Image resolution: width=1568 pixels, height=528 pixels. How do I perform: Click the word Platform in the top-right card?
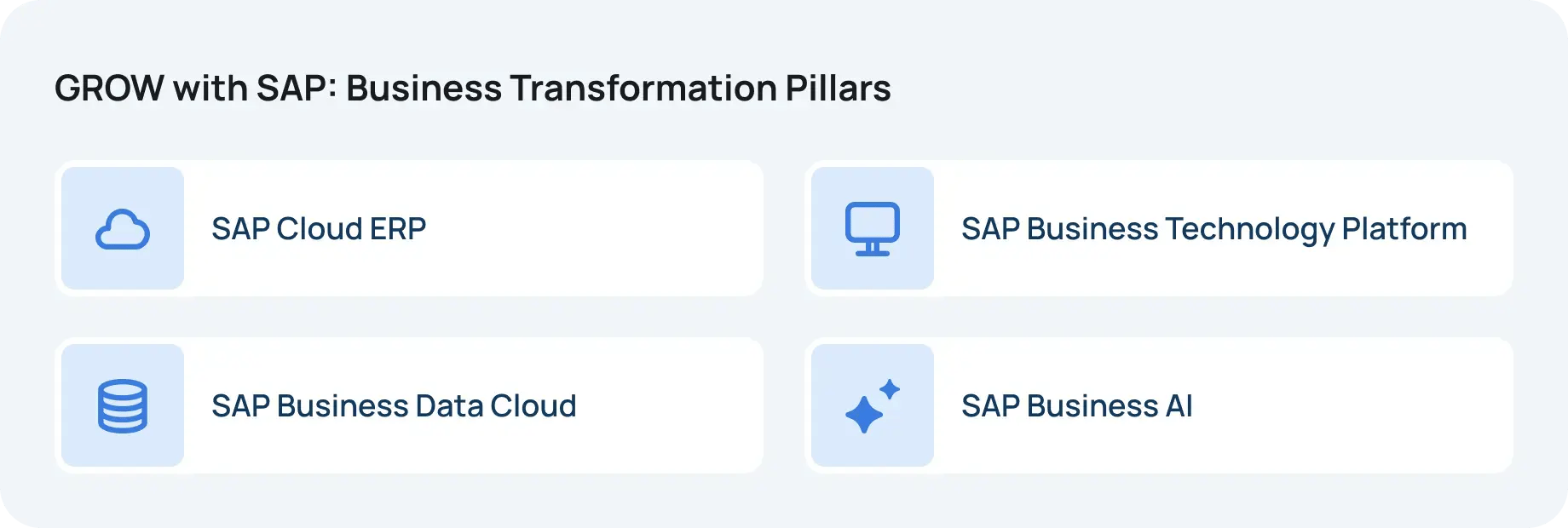click(x=1404, y=229)
